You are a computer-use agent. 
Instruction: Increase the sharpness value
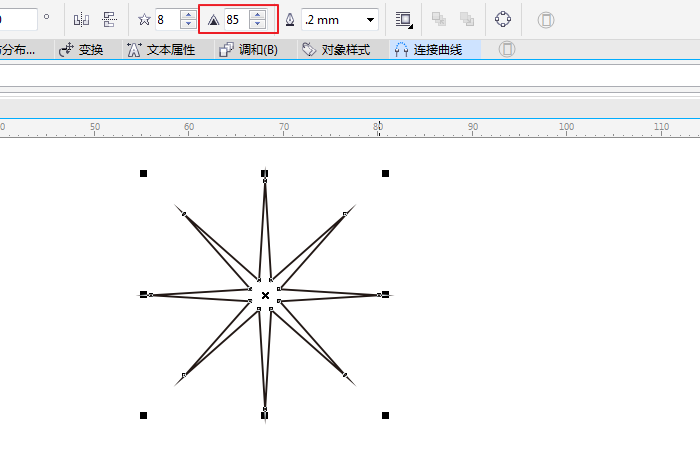click(x=258, y=15)
